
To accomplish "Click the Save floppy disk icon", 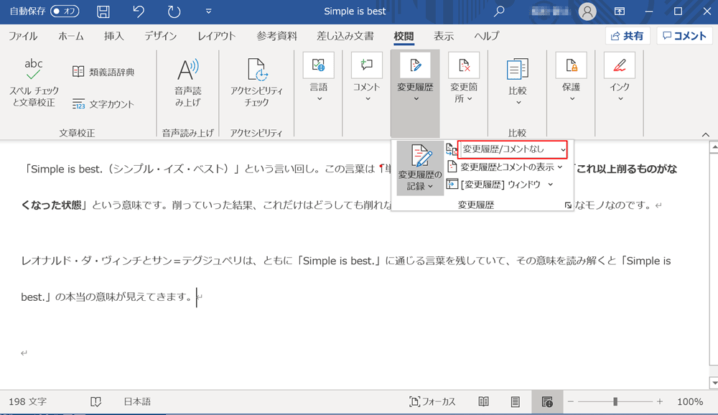I will click(103, 11).
